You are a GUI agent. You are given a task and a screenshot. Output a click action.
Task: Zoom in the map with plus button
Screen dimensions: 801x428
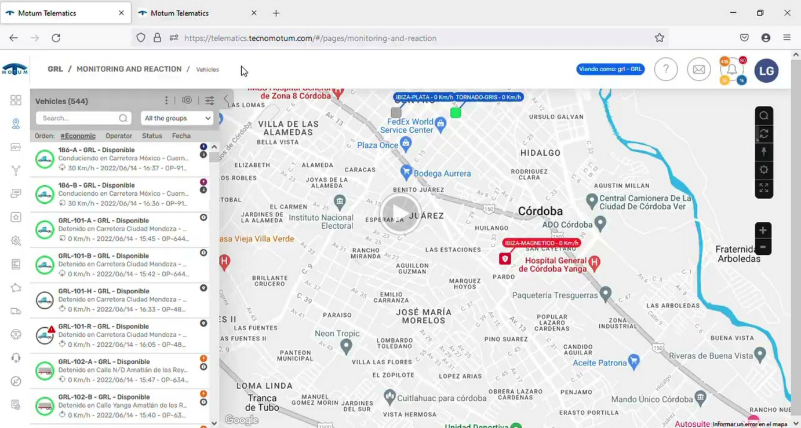point(763,230)
